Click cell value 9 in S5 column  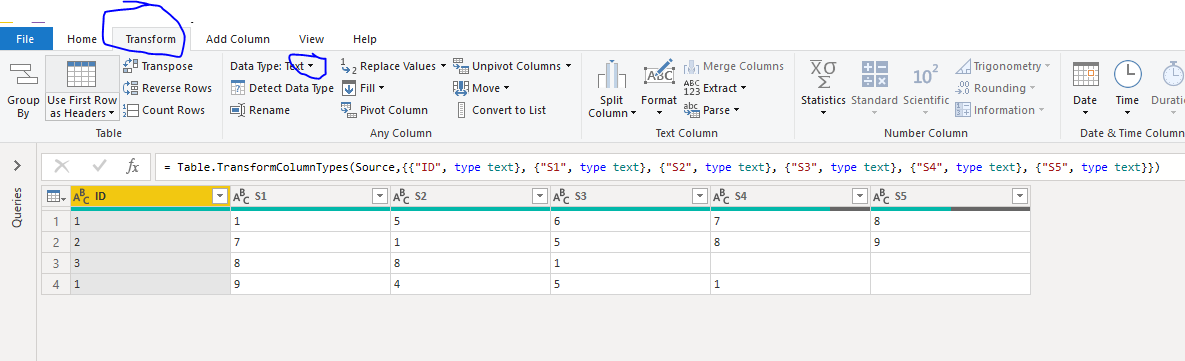click(950, 243)
